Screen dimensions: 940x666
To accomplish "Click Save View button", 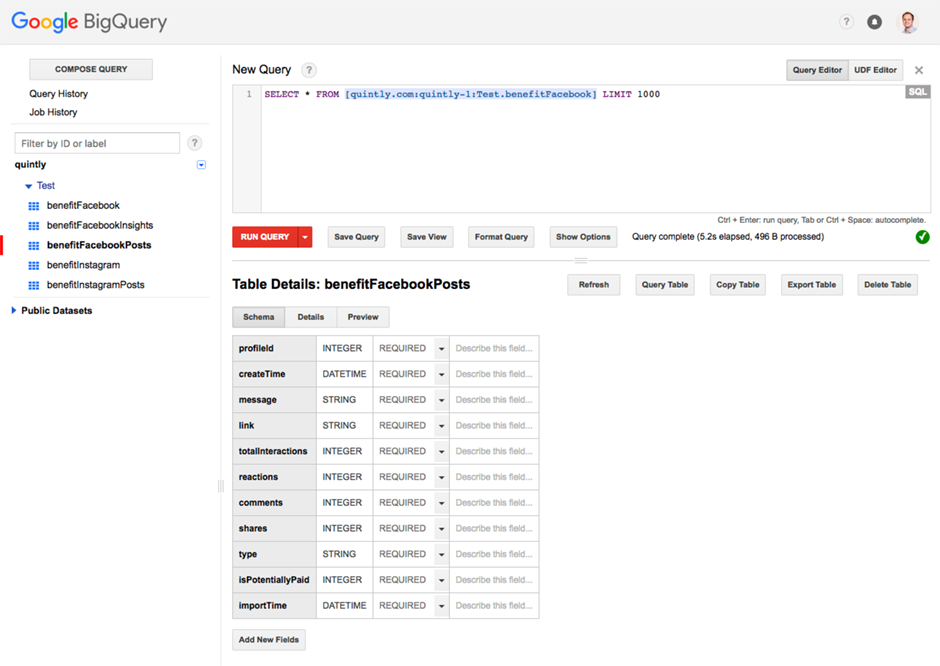I will coord(427,237).
